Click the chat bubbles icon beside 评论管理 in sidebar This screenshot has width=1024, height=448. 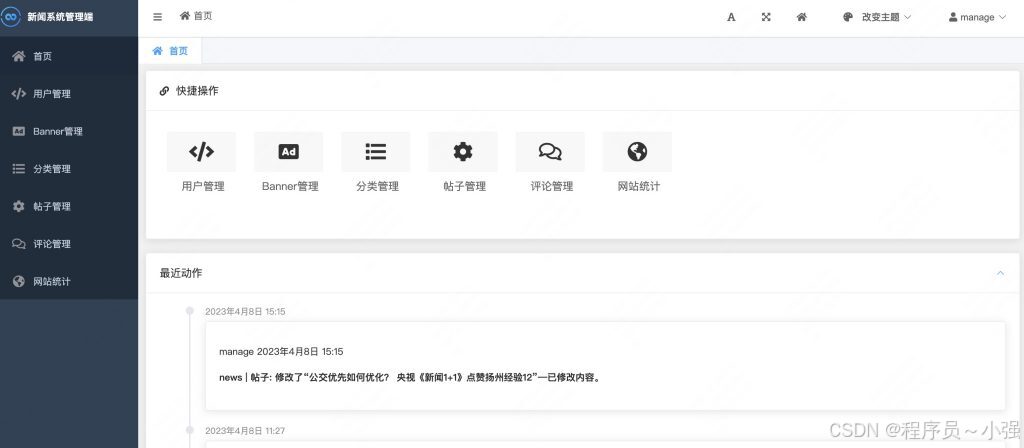[x=19, y=244]
